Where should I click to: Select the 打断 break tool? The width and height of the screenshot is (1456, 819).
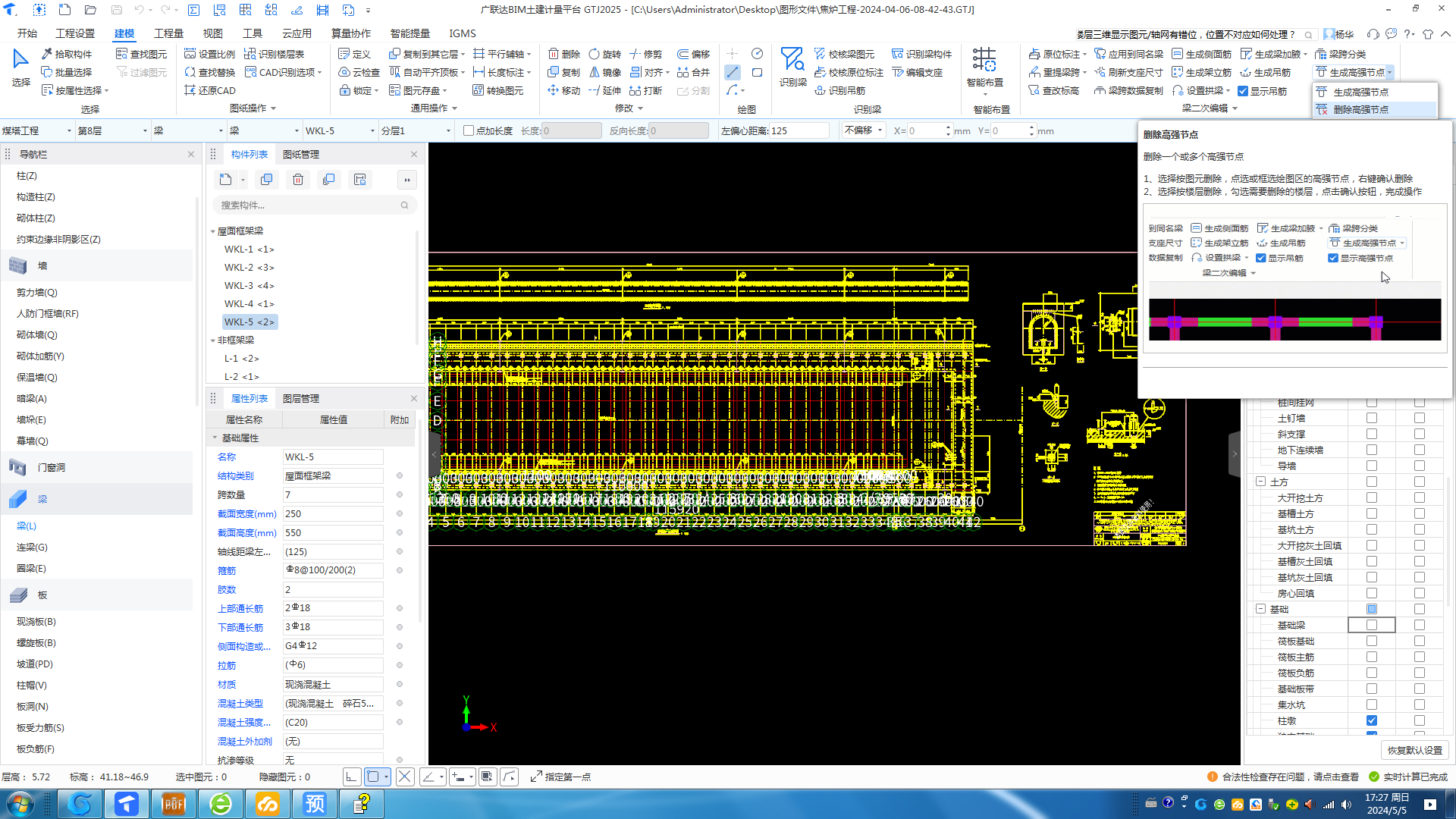[645, 90]
